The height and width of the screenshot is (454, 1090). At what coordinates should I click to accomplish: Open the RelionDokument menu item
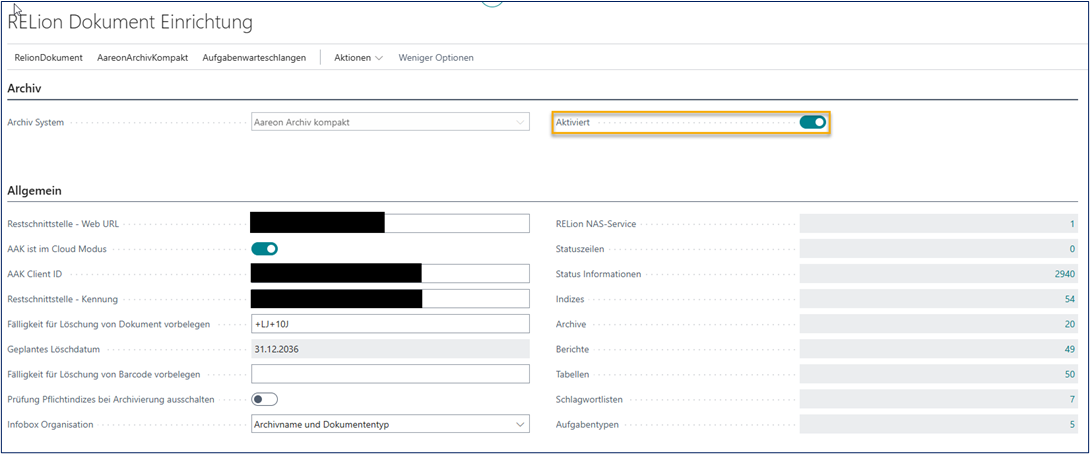coord(48,58)
